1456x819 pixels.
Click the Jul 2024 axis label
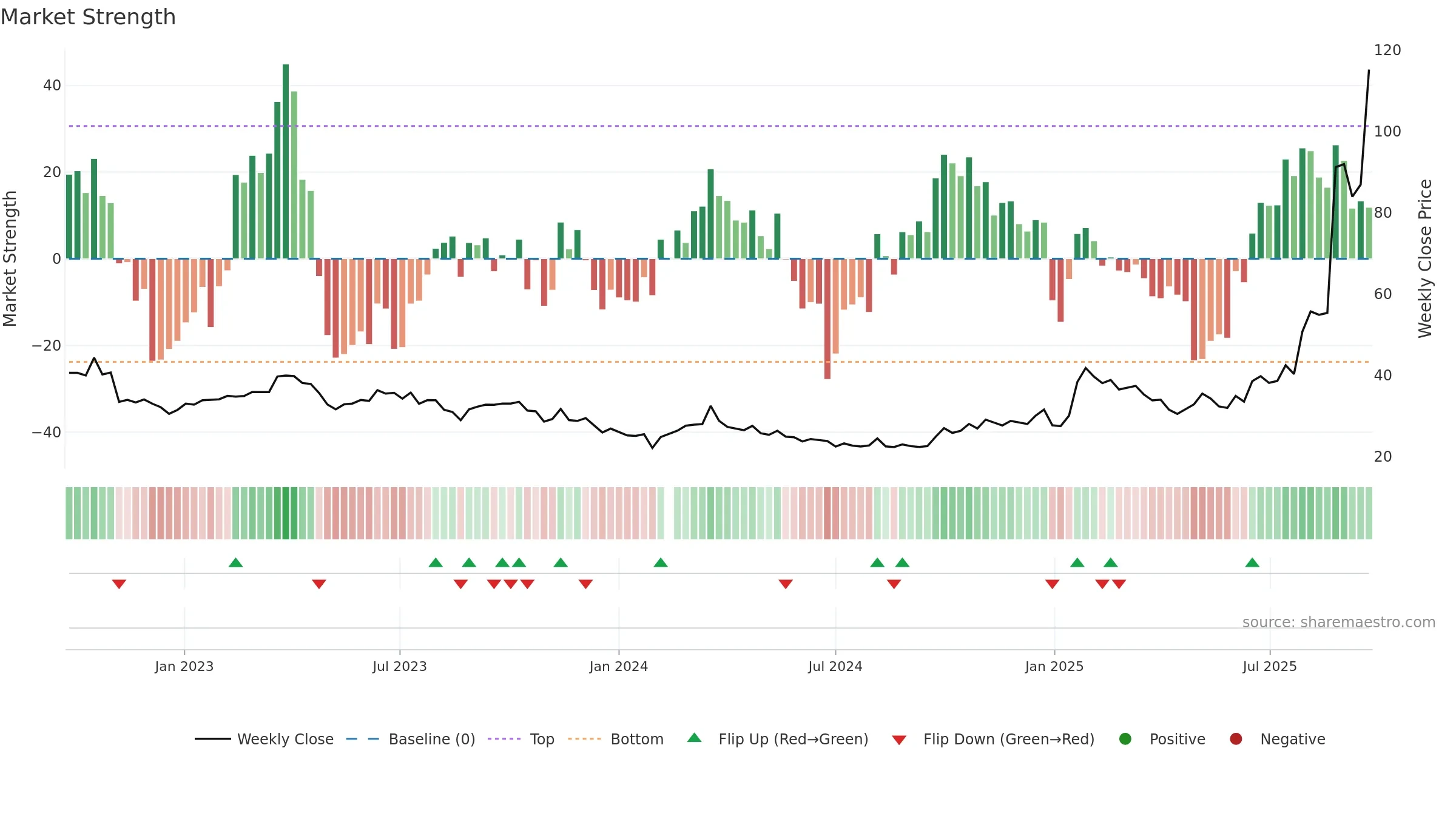tap(835, 666)
